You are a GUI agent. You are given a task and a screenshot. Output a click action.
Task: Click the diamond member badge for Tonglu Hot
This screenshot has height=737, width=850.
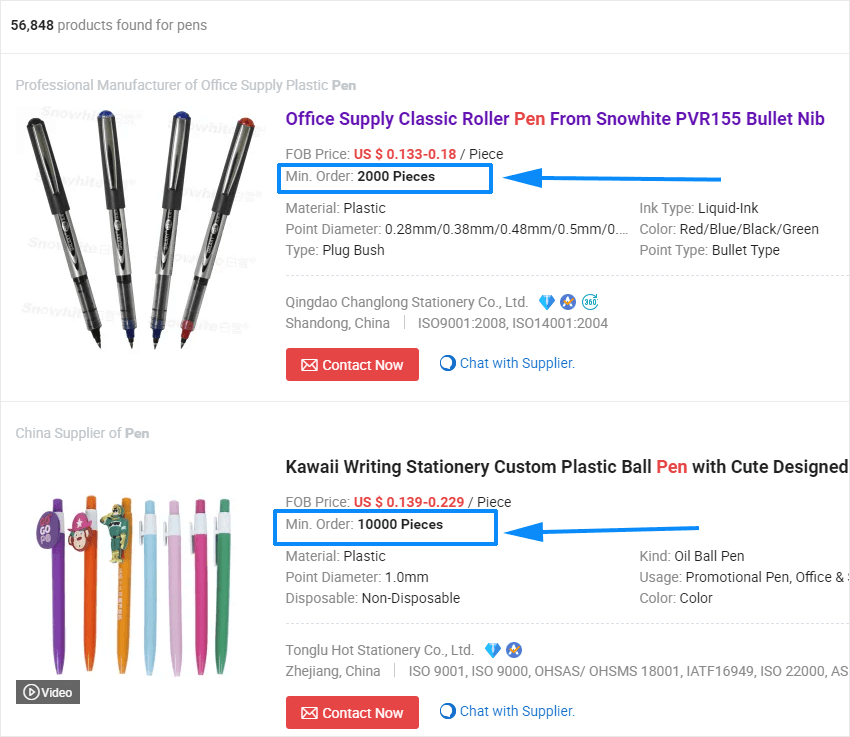[492, 650]
